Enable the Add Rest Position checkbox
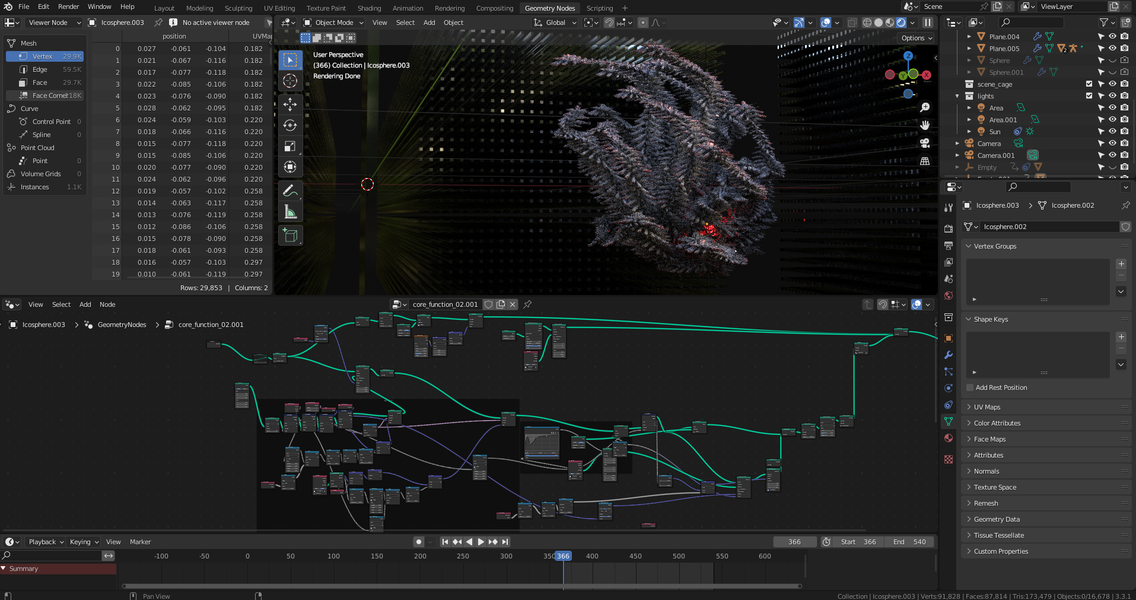The width and height of the screenshot is (1136, 600). (x=970, y=388)
